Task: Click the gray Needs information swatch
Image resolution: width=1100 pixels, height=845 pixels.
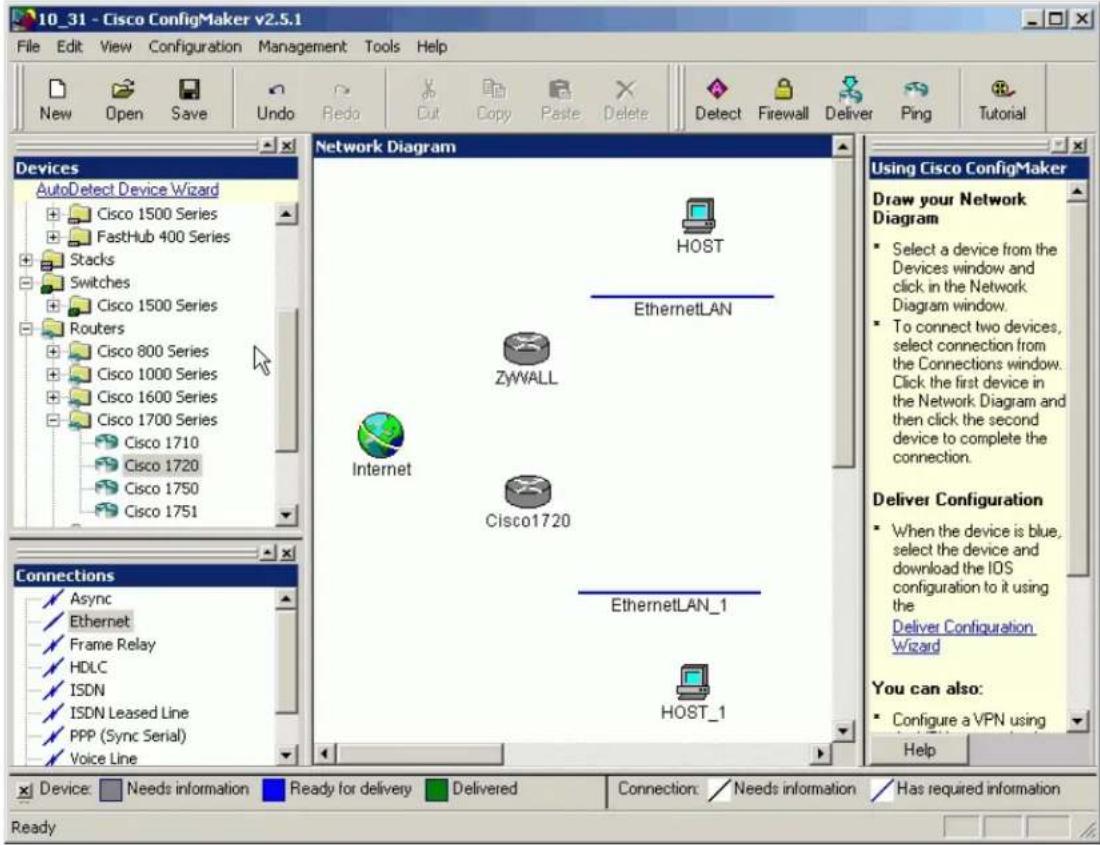Action: point(111,790)
